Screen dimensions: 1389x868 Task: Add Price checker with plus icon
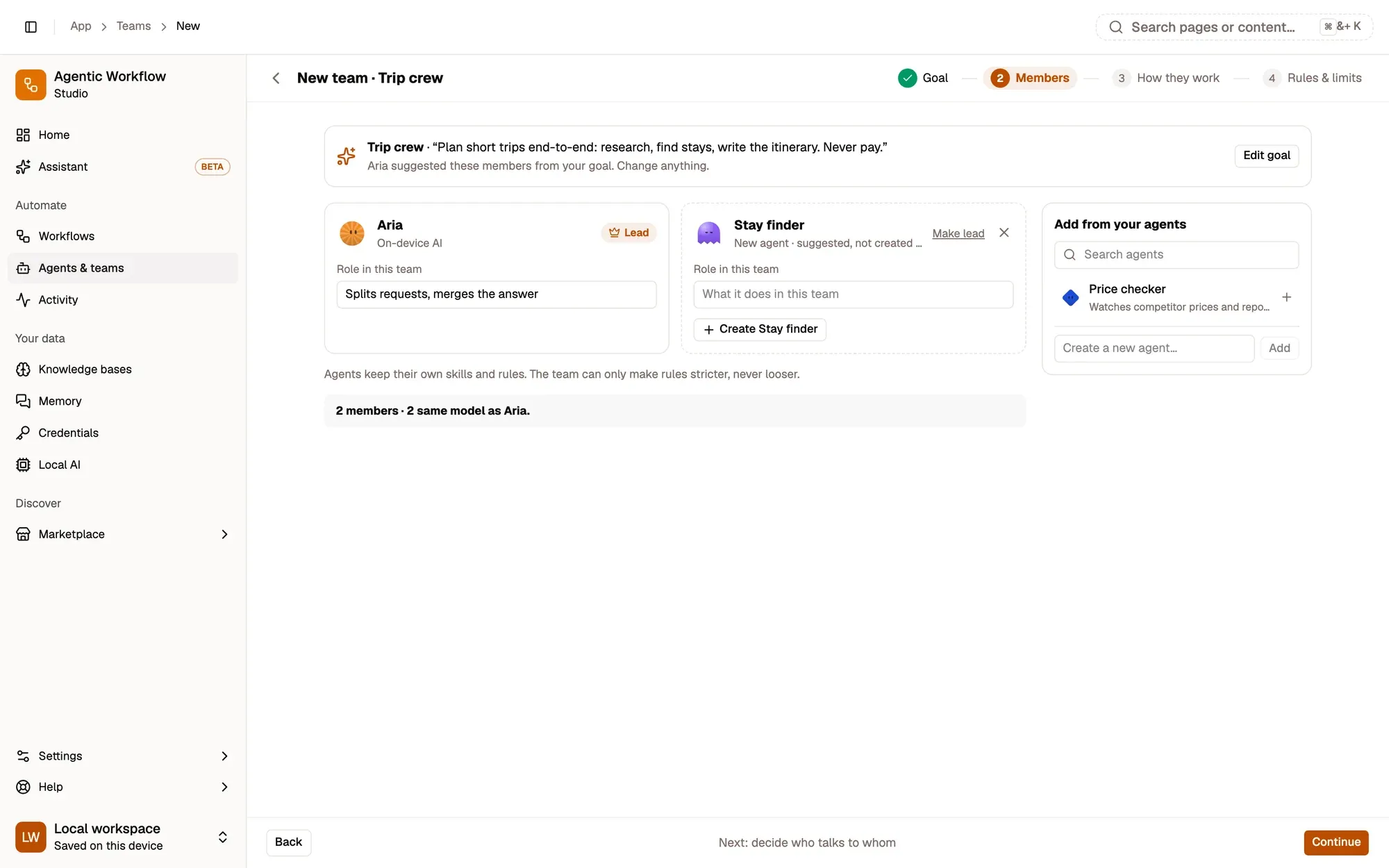point(1286,297)
